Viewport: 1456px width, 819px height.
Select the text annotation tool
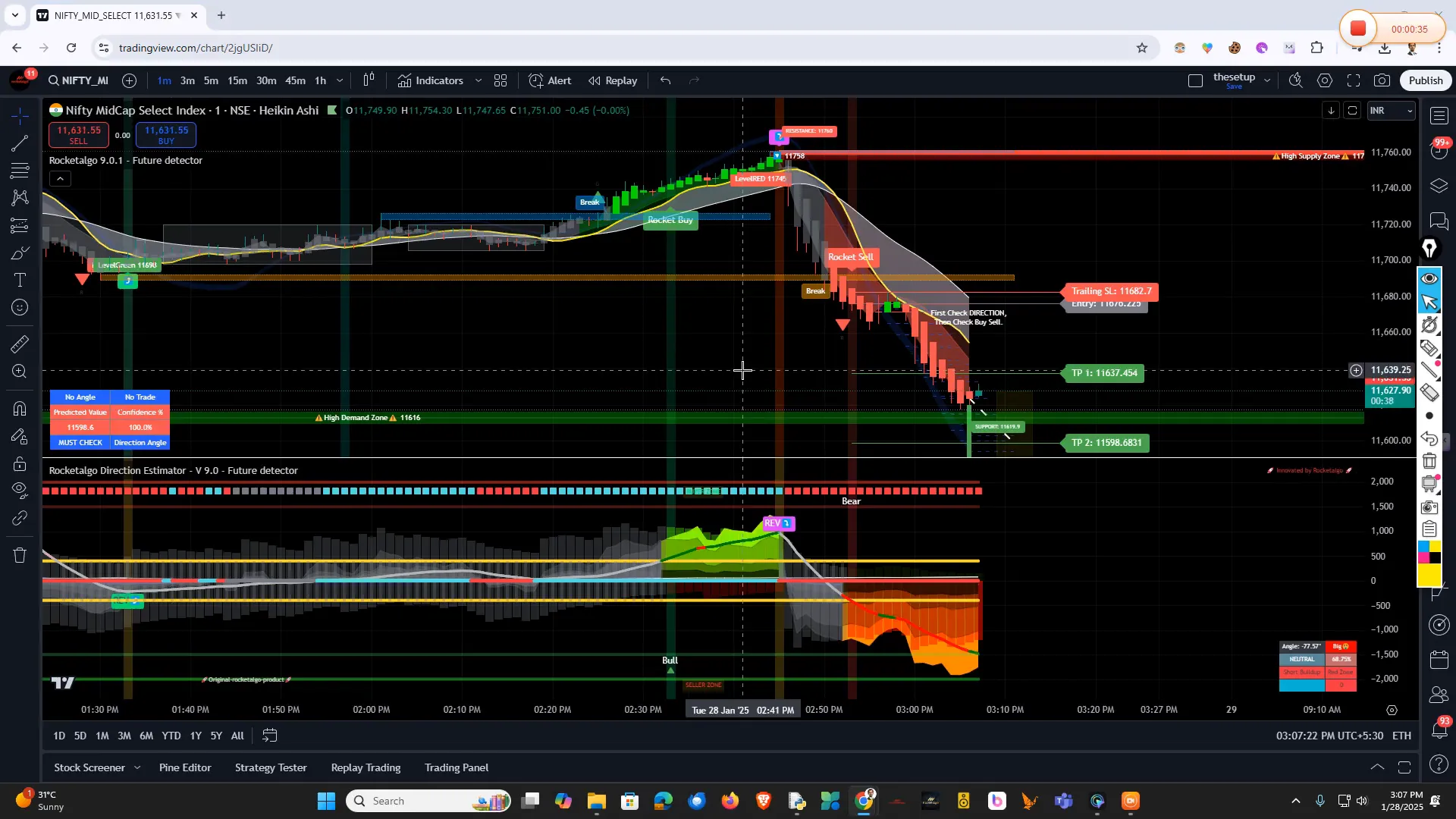tap(20, 280)
